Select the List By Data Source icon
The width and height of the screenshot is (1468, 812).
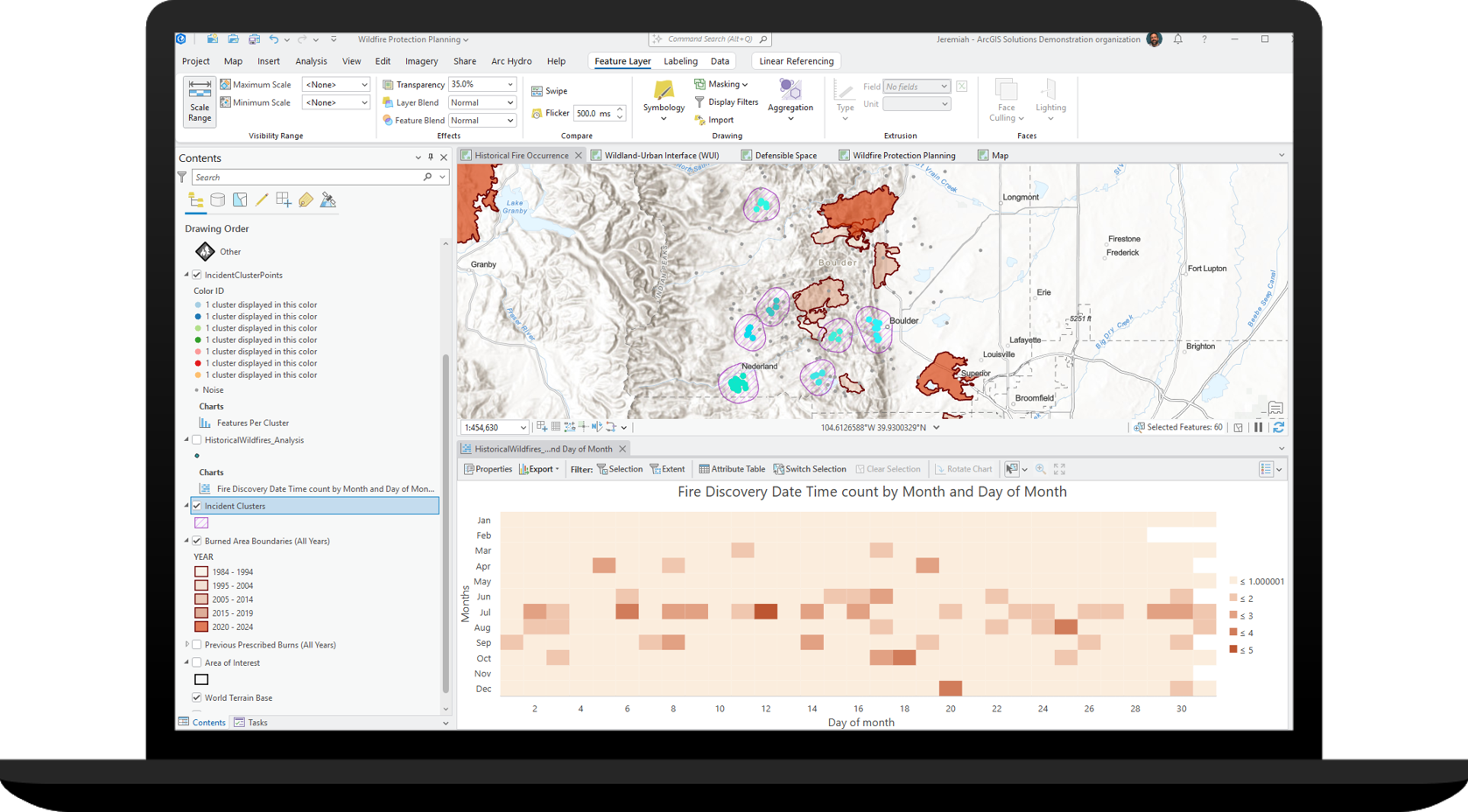217,199
